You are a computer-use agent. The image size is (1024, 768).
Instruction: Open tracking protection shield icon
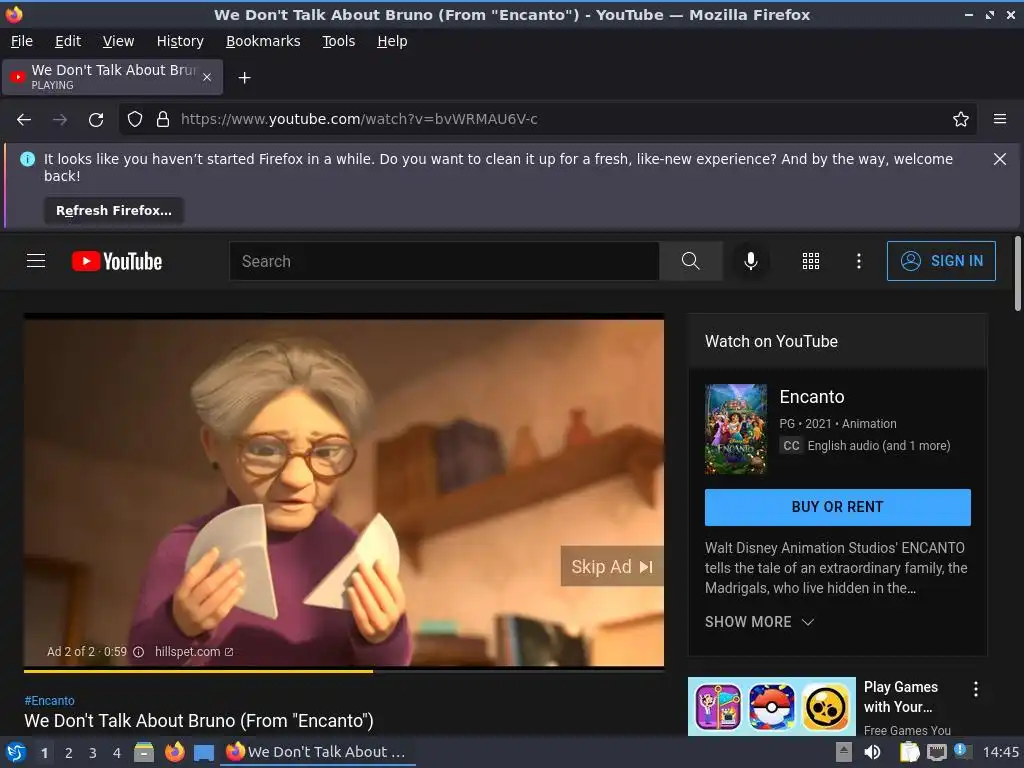135,120
